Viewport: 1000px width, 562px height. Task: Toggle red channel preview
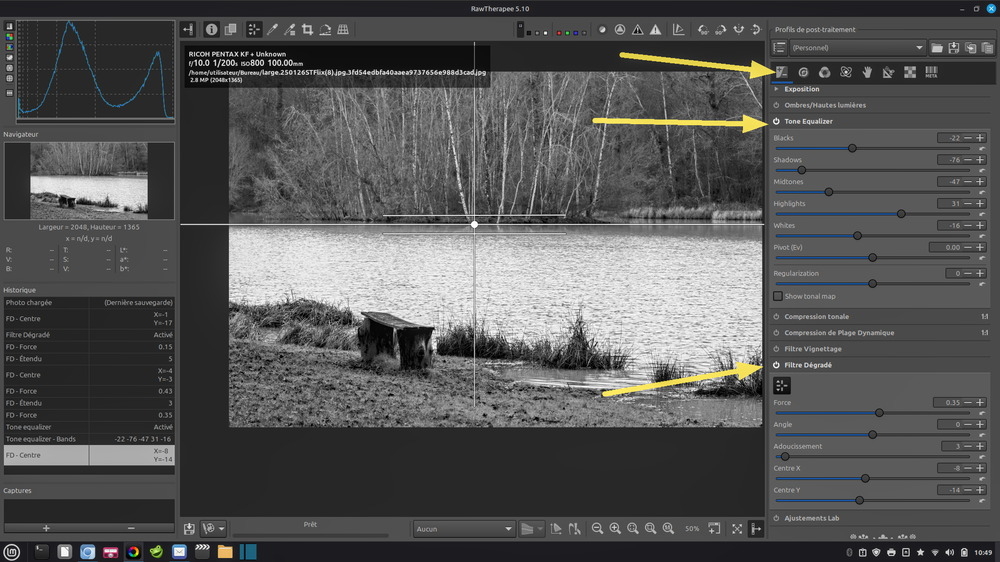coord(559,33)
